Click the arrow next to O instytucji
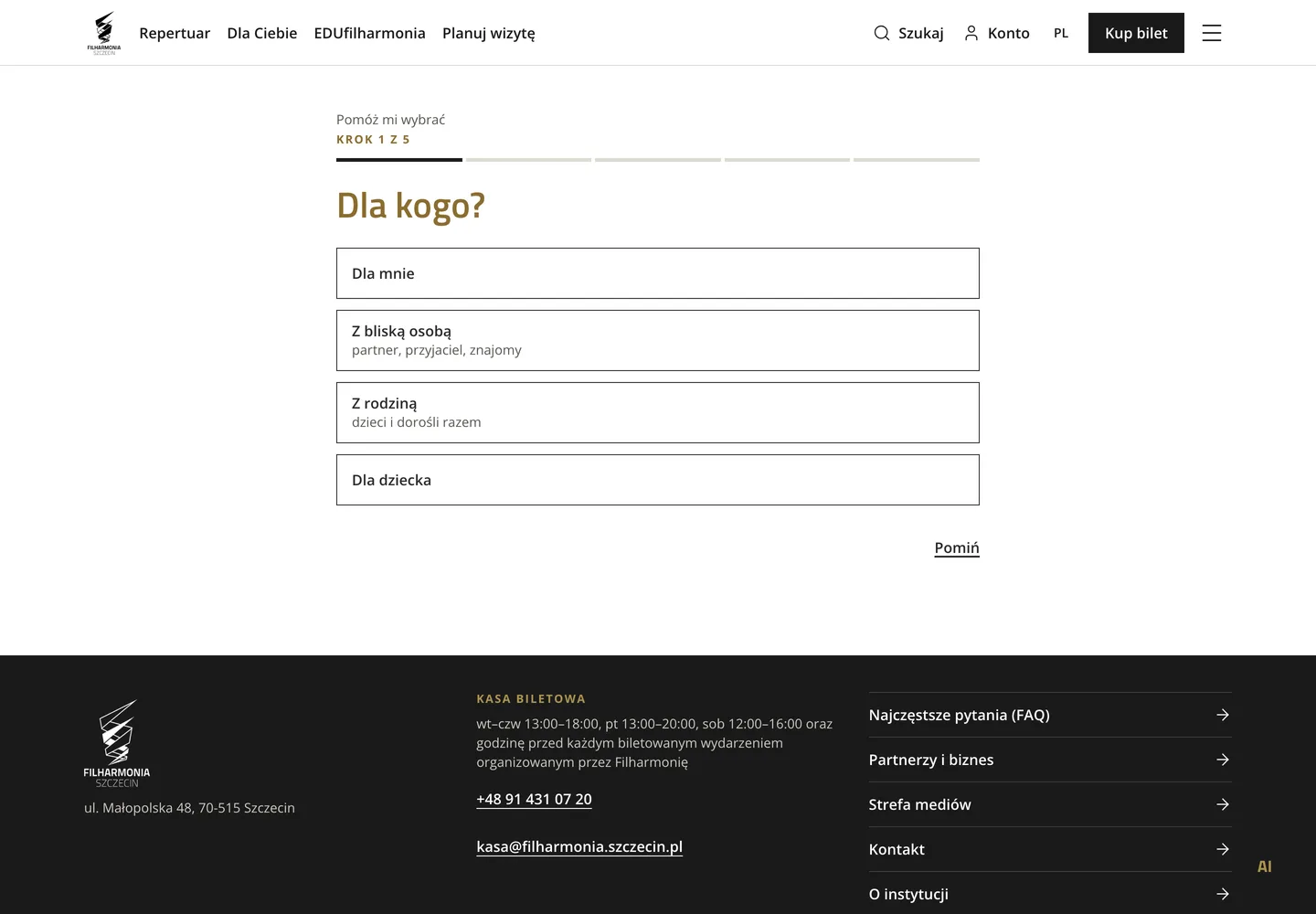This screenshot has width=1316, height=914. (1223, 894)
